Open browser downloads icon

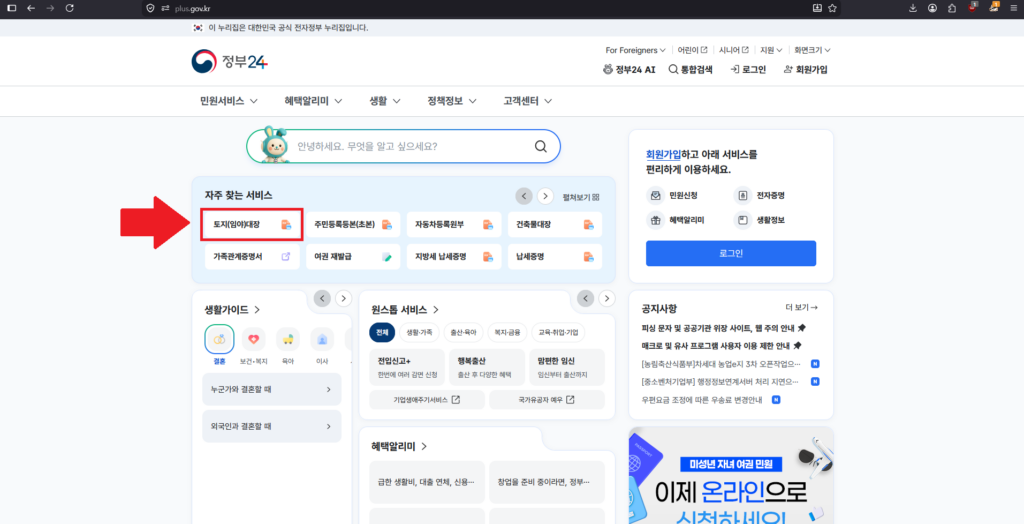pos(913,8)
